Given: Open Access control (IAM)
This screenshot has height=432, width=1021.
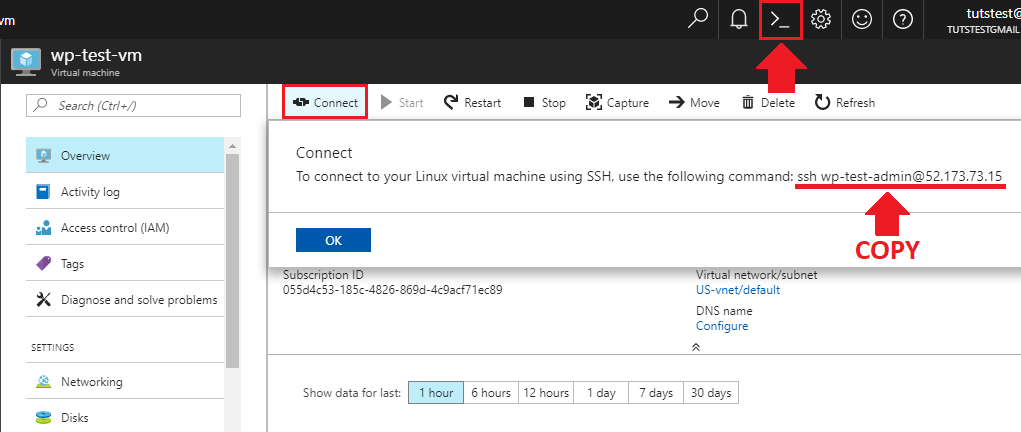Looking at the screenshot, I should point(125,228).
